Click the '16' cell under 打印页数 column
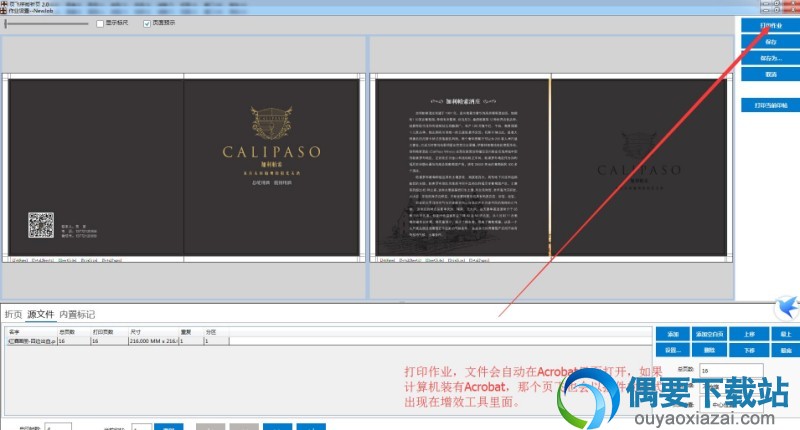The width and height of the screenshot is (800, 430). (x=109, y=341)
